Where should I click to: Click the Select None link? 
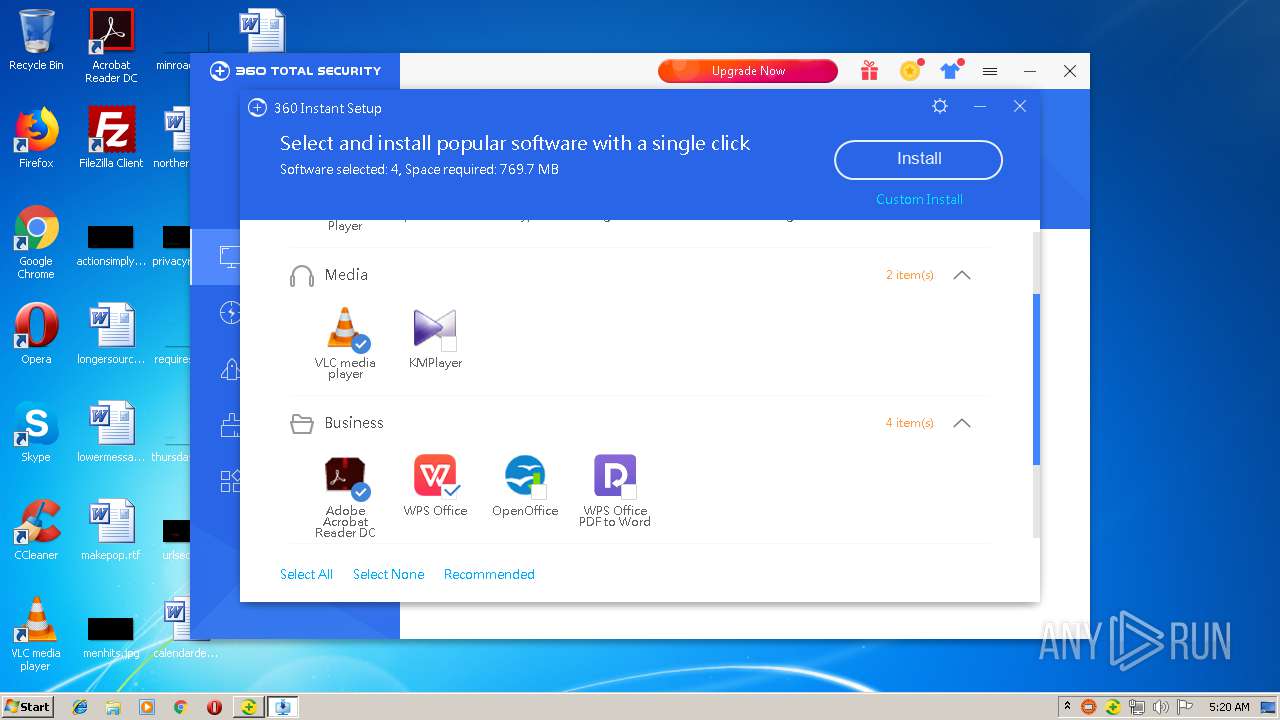click(x=388, y=574)
